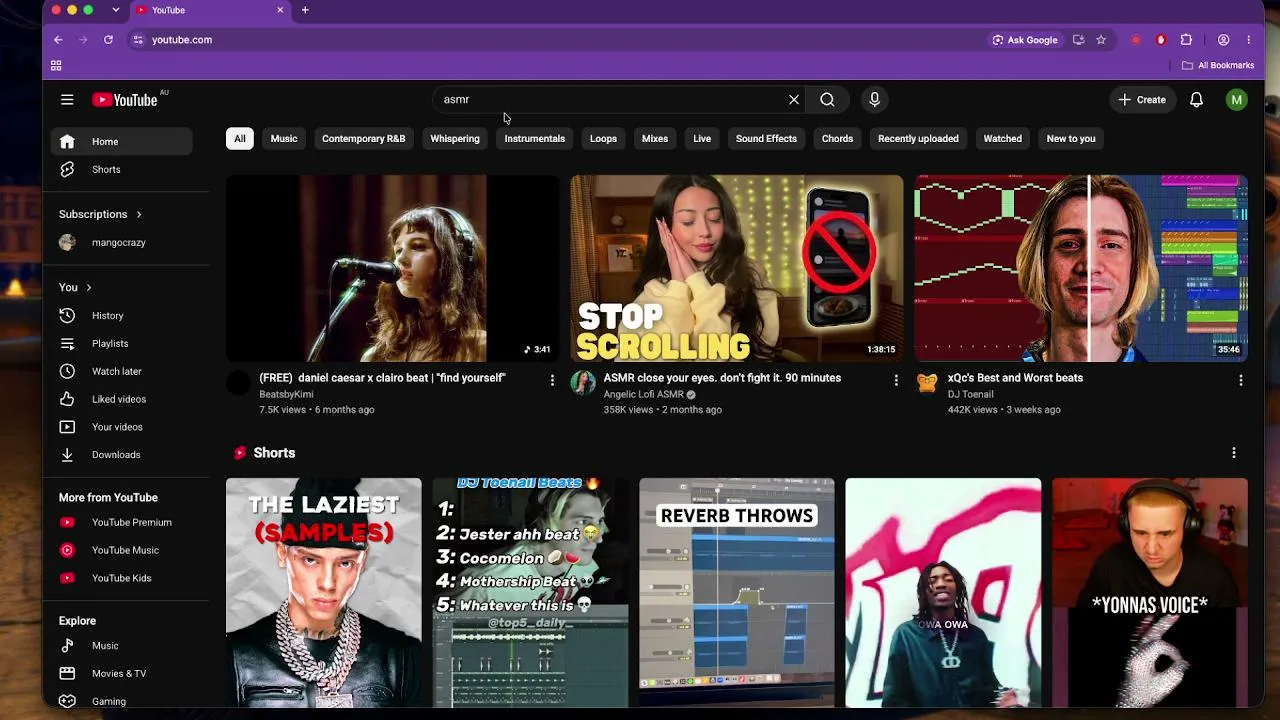Go to Shorts in the sidebar

[121, 170]
